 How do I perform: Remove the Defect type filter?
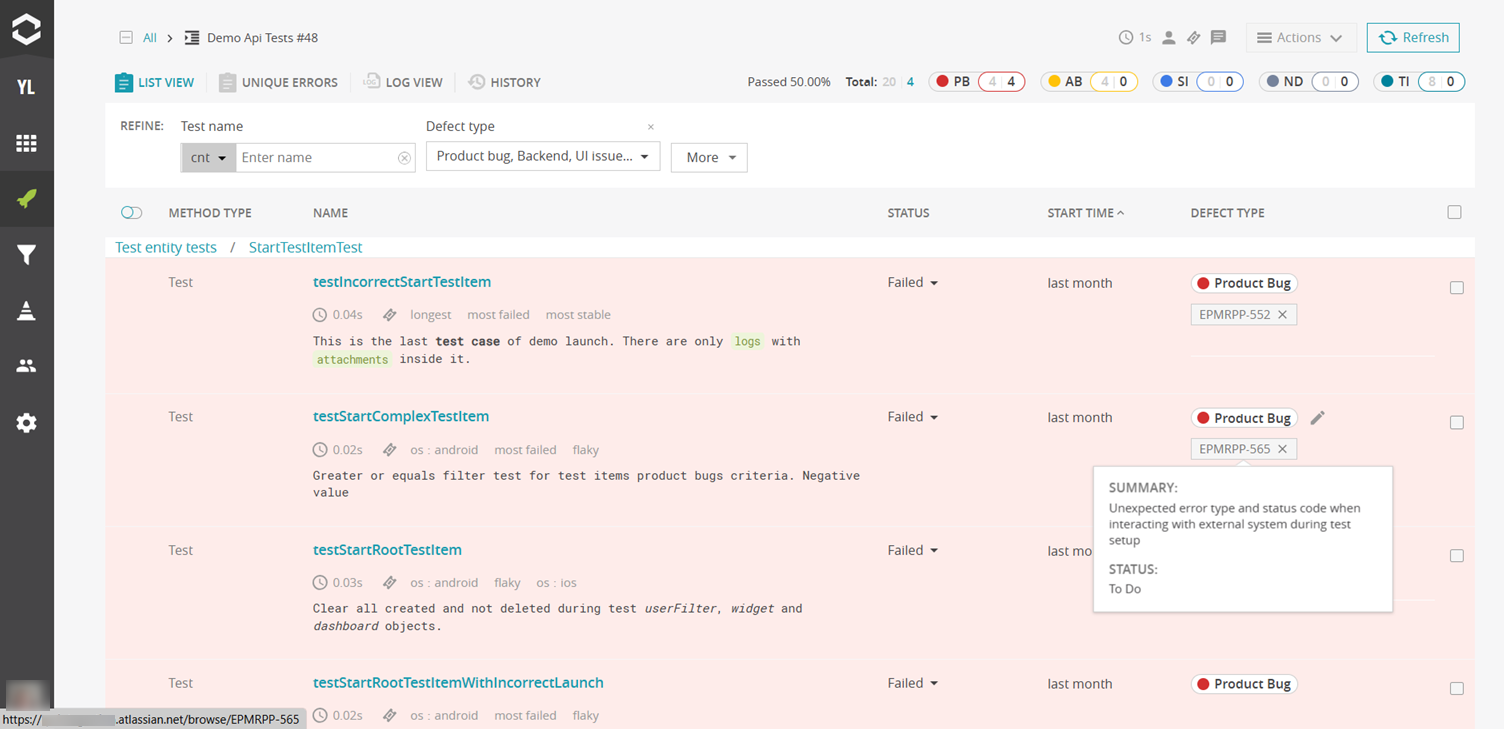[x=651, y=127]
